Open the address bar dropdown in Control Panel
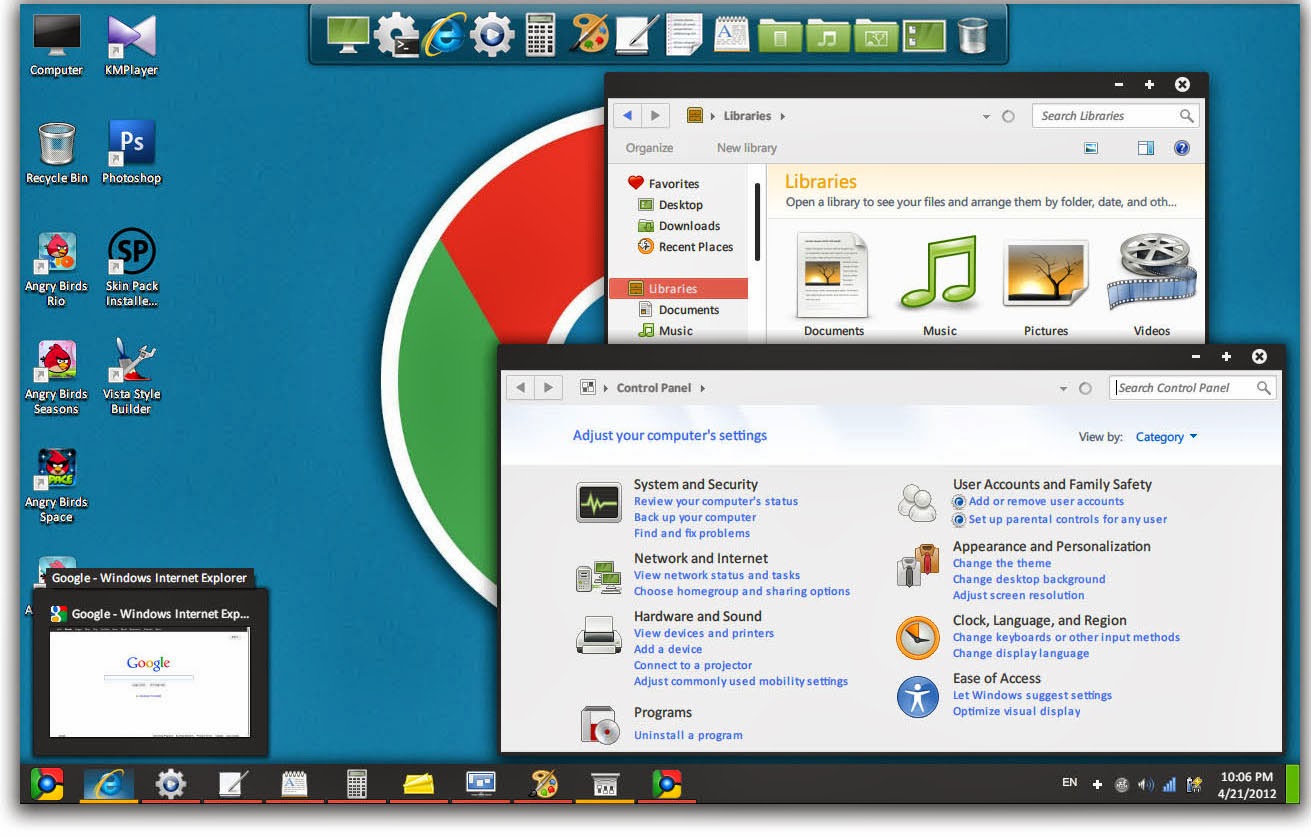The image size is (1311, 836). pos(1062,388)
